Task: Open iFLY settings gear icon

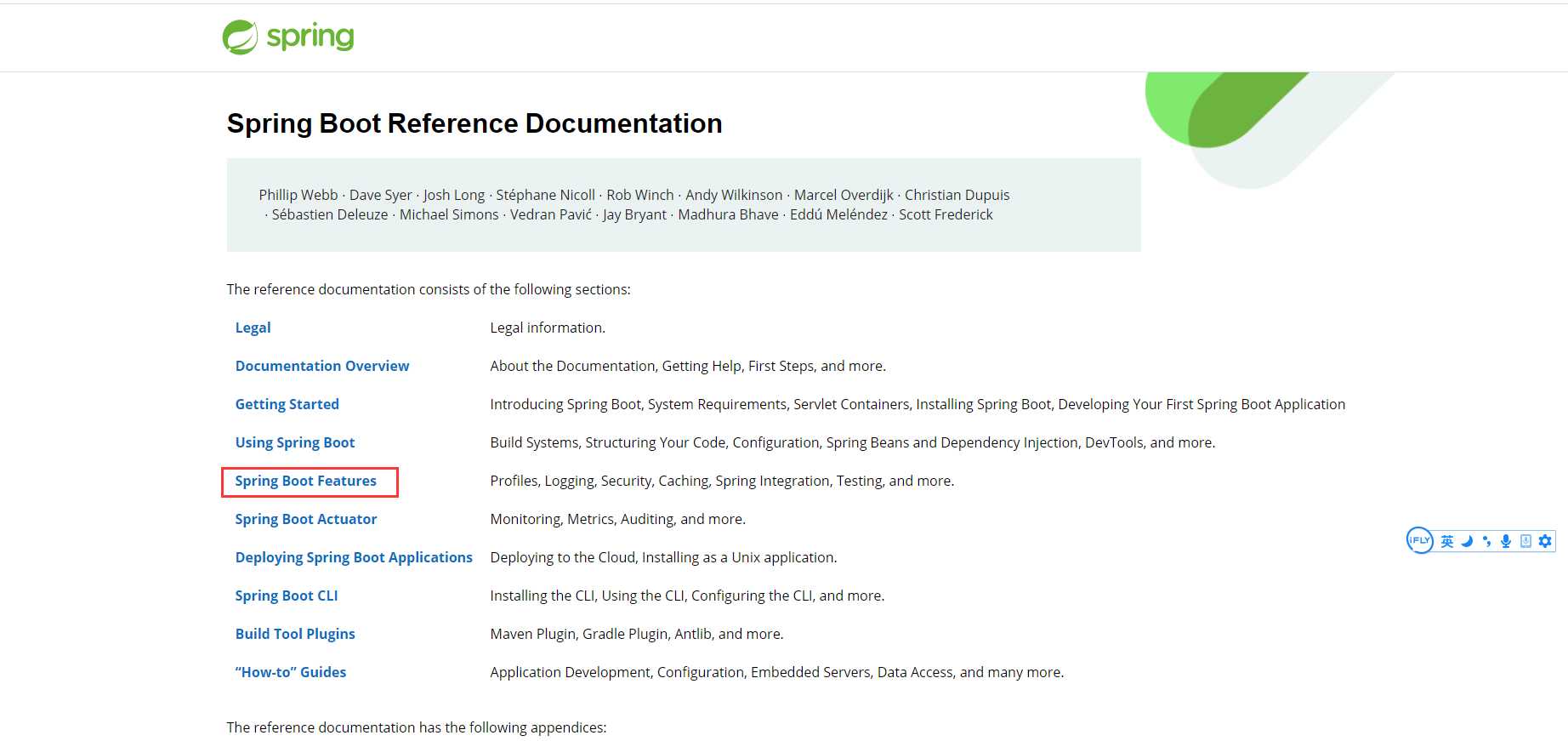Action: point(1545,541)
